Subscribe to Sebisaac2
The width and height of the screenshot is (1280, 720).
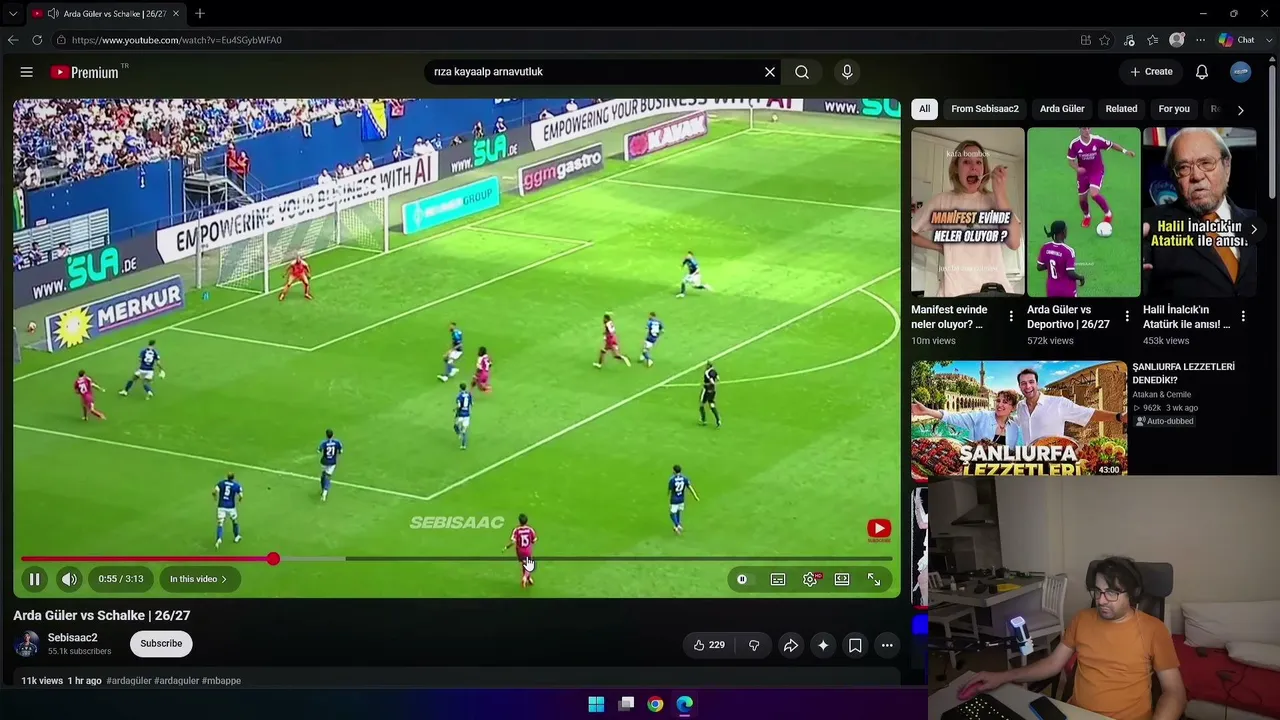tap(161, 643)
